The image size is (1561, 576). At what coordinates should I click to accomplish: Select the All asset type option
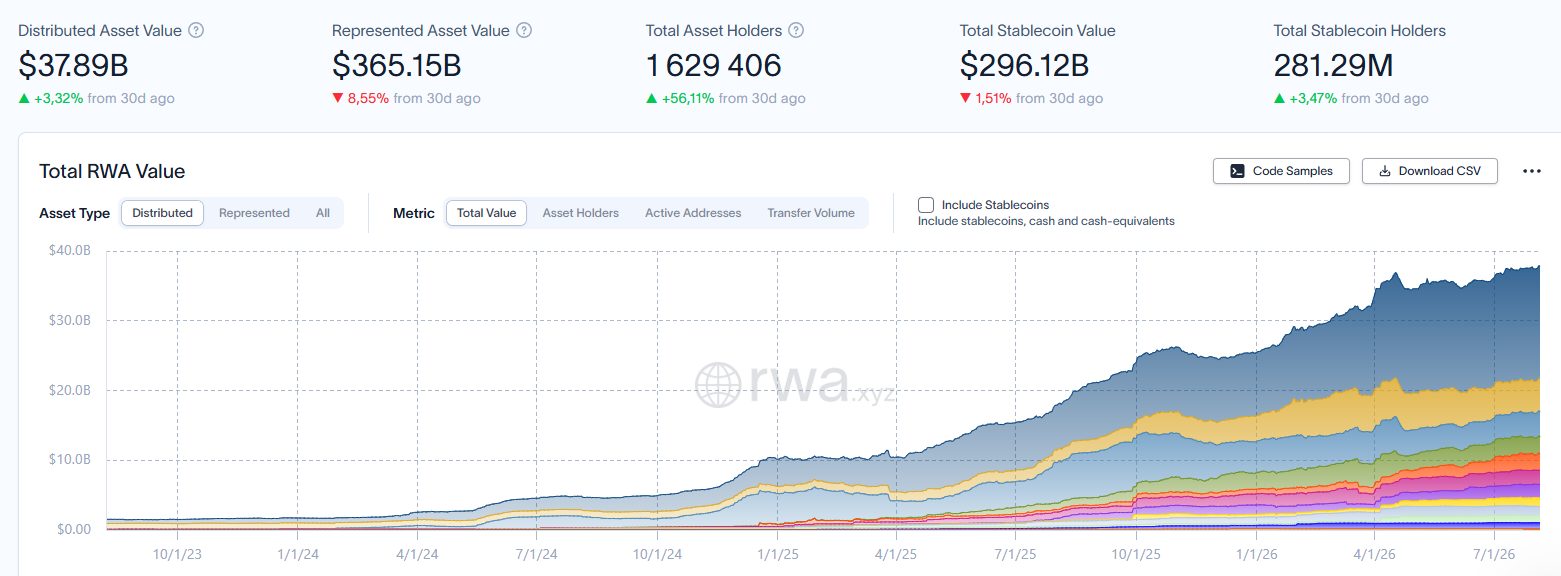tap(323, 213)
